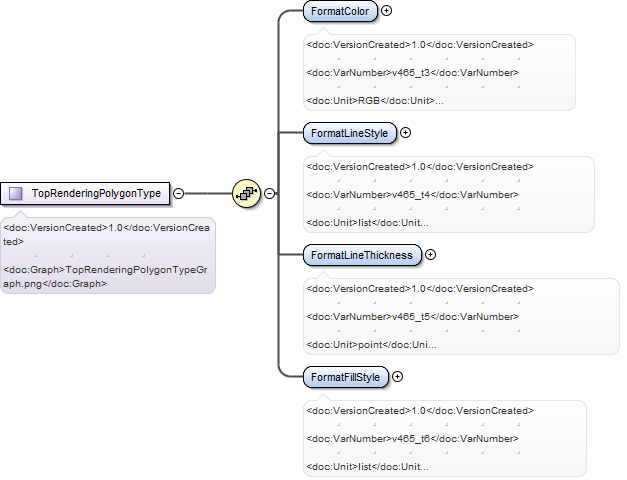The width and height of the screenshot is (627, 480).
Task: Select the TopRenderingPolygonType complex type node
Action: (x=85, y=194)
